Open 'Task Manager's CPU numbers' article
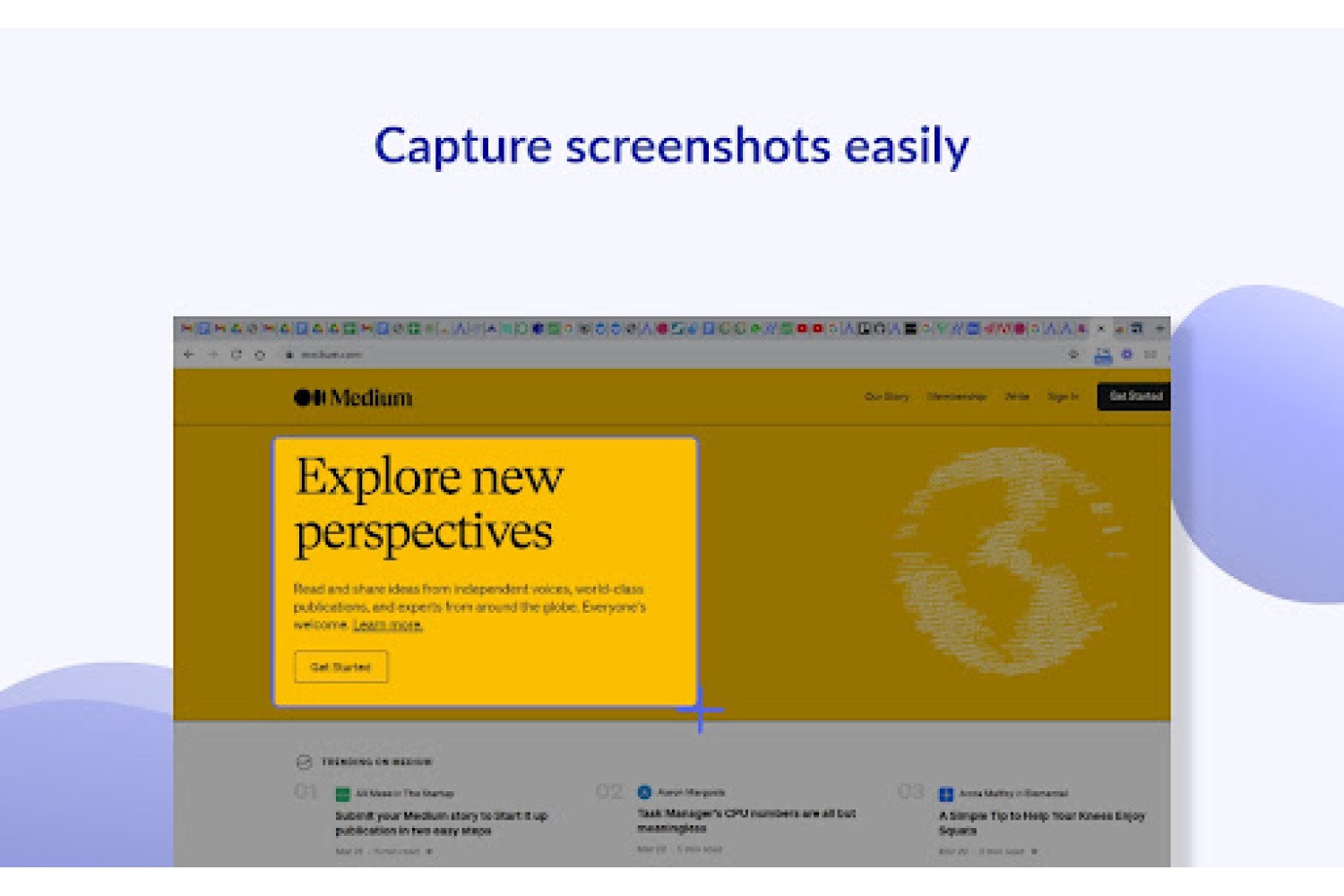Image resolution: width=1344 pixels, height=896 pixels. [x=746, y=821]
